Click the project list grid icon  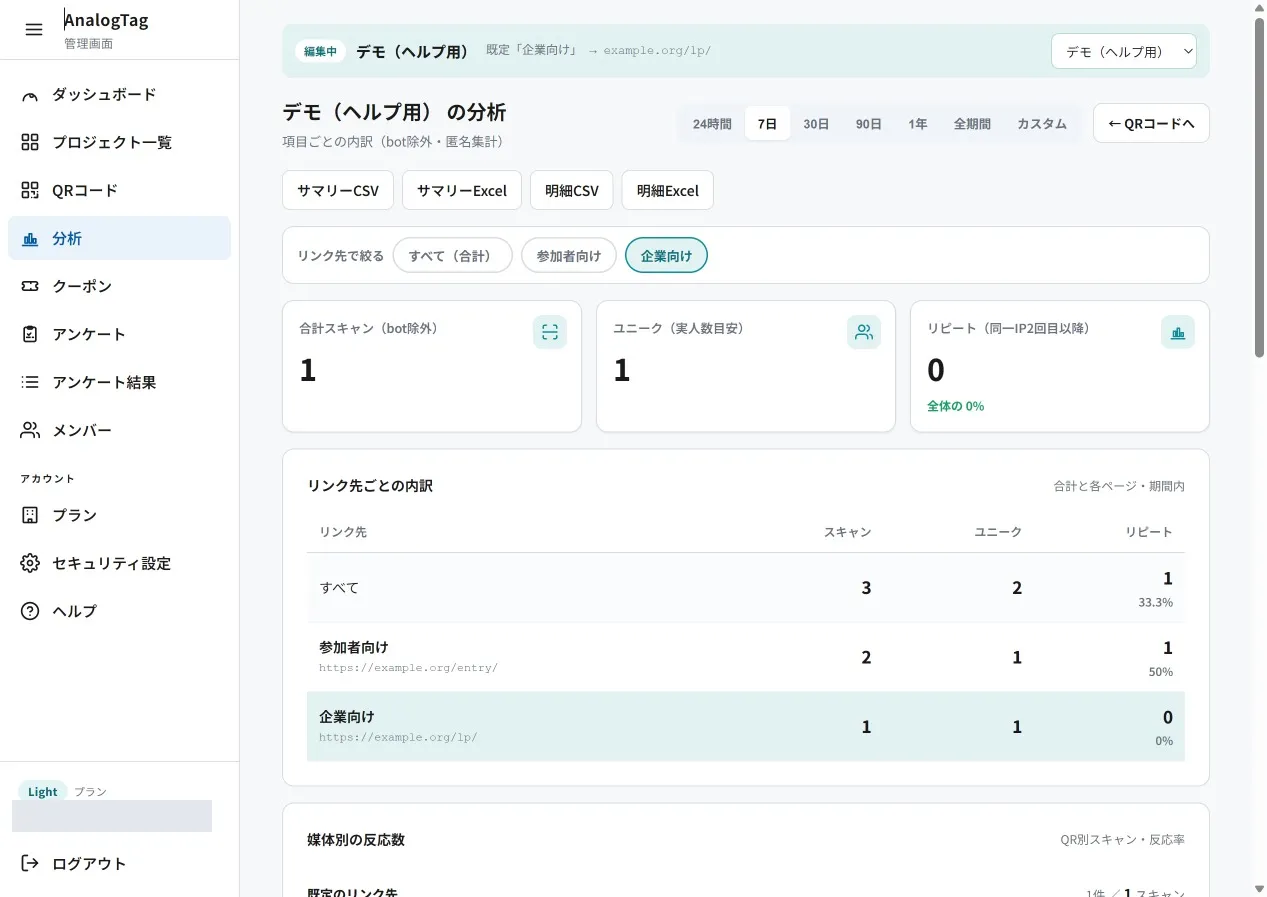coord(30,143)
